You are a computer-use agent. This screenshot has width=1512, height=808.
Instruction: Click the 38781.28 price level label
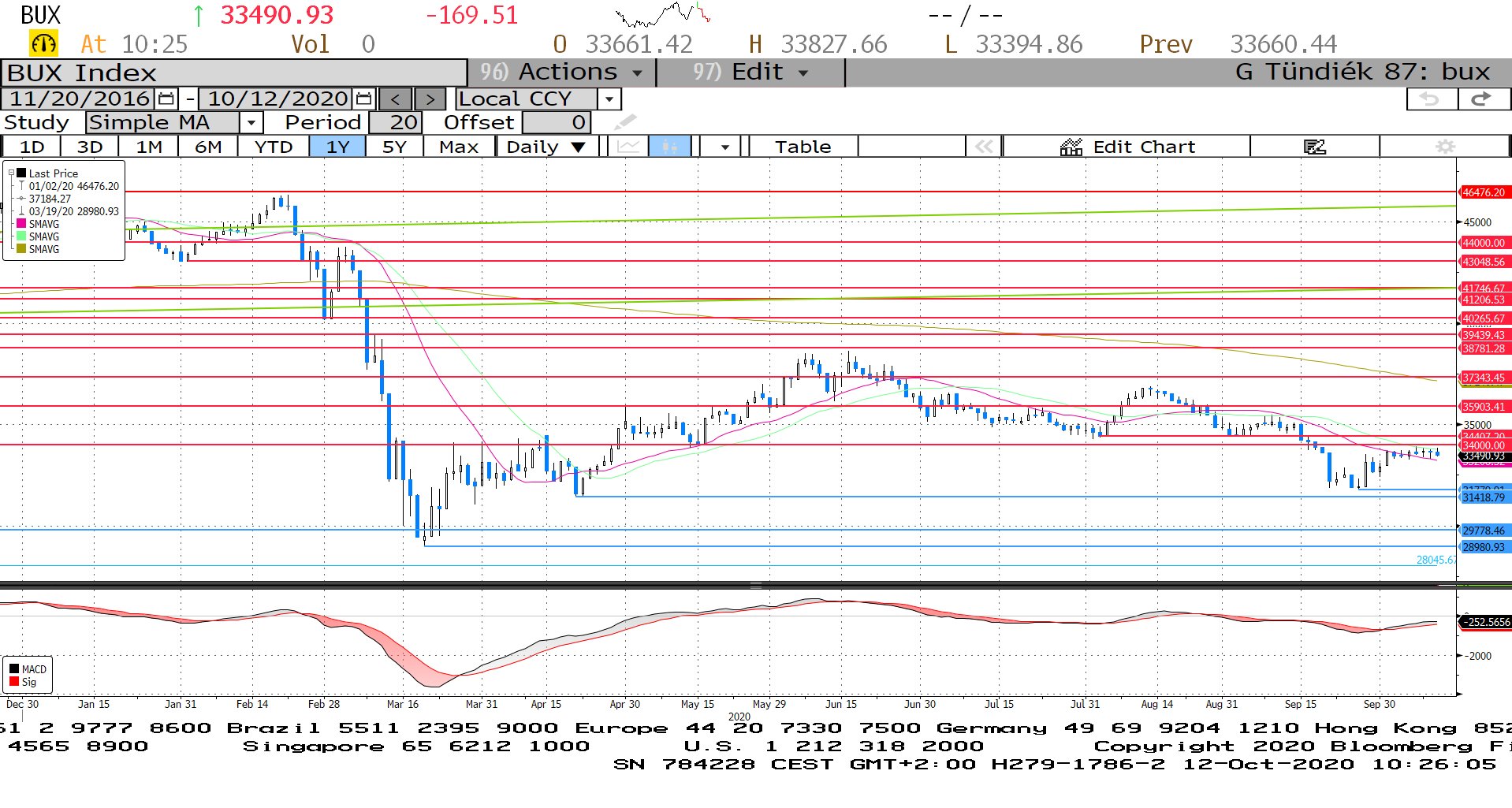click(1484, 348)
